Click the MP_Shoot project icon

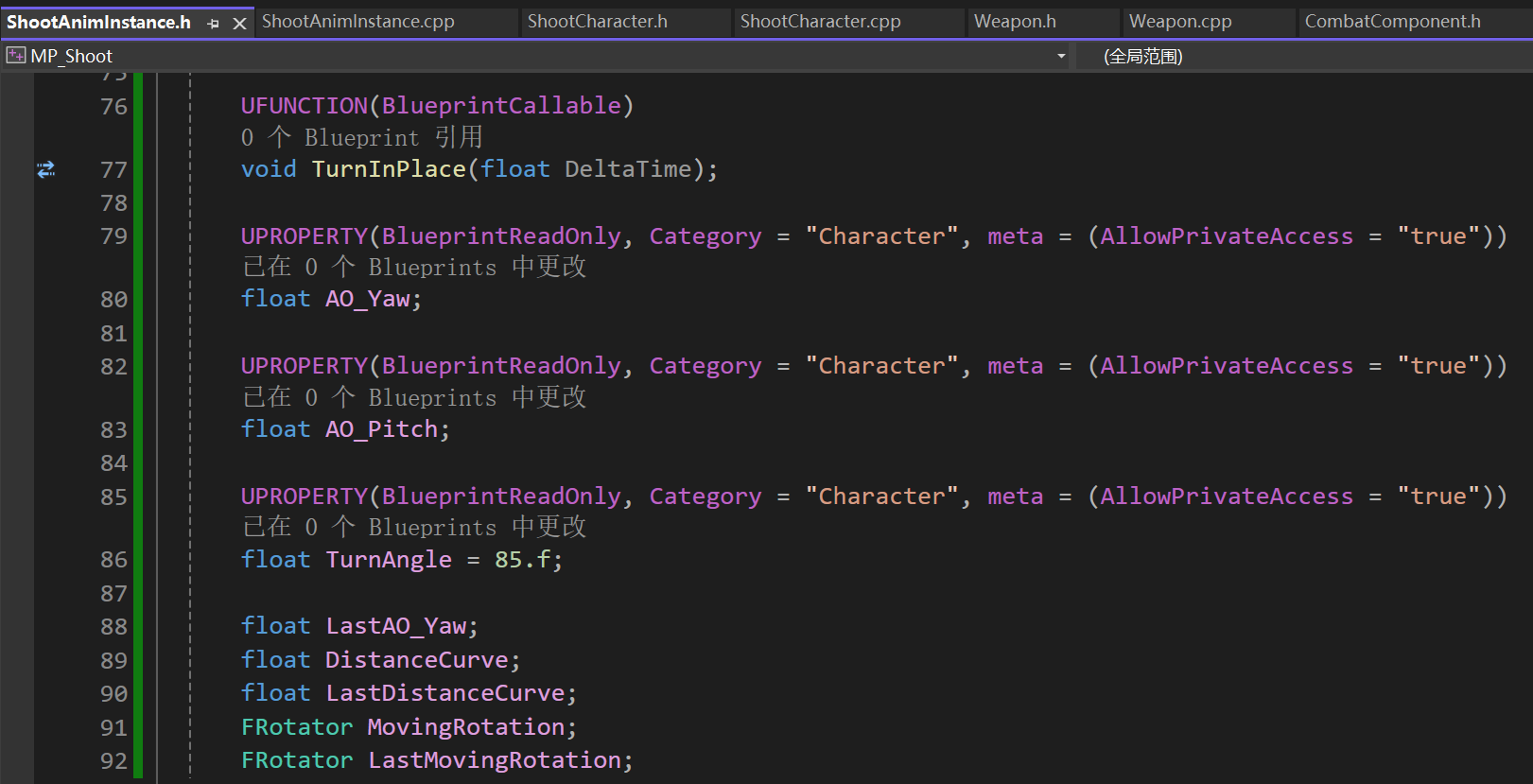[16, 56]
